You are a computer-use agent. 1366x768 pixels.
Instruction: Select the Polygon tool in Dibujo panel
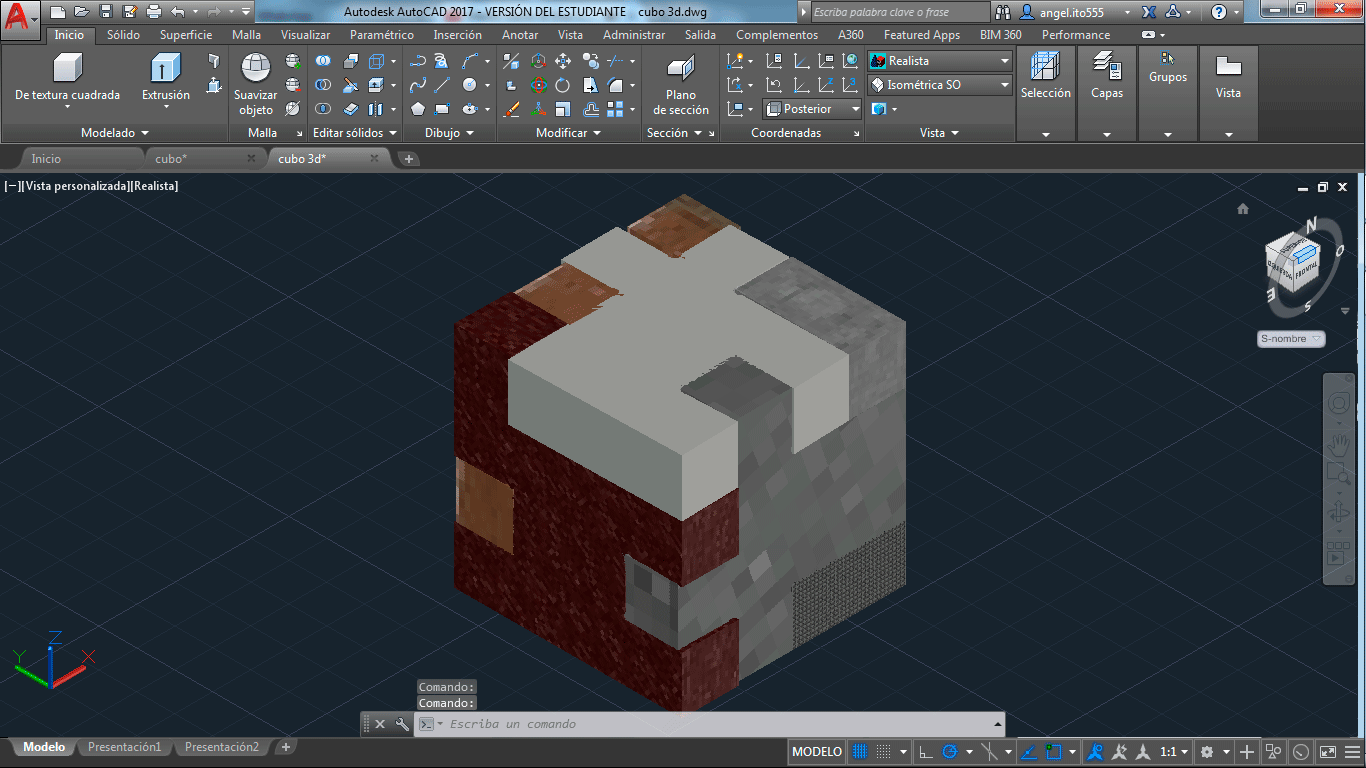click(417, 109)
